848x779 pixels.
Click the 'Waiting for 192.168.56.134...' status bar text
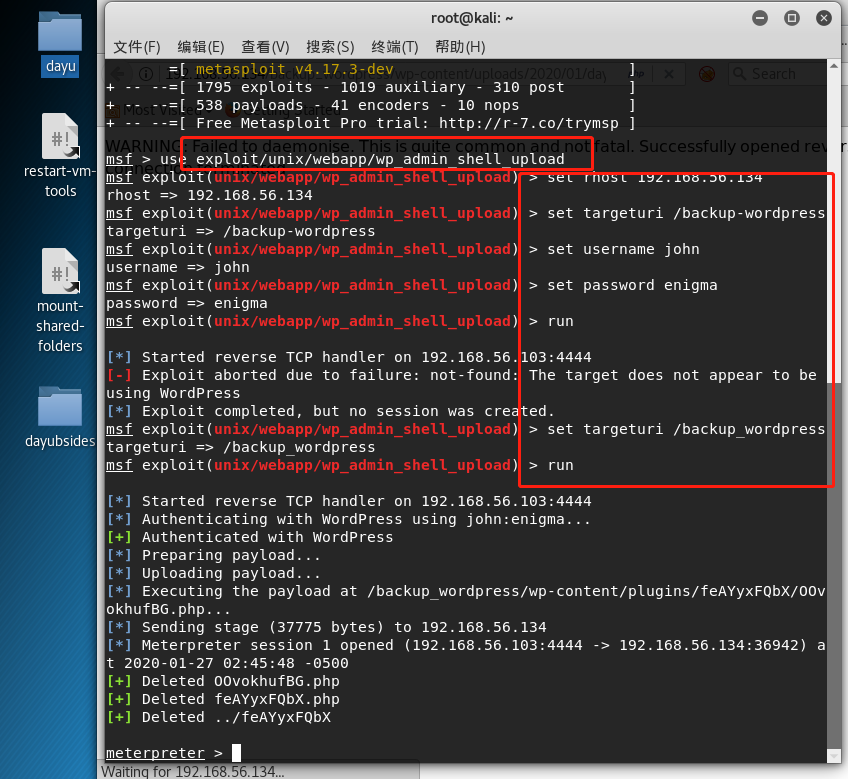193,771
